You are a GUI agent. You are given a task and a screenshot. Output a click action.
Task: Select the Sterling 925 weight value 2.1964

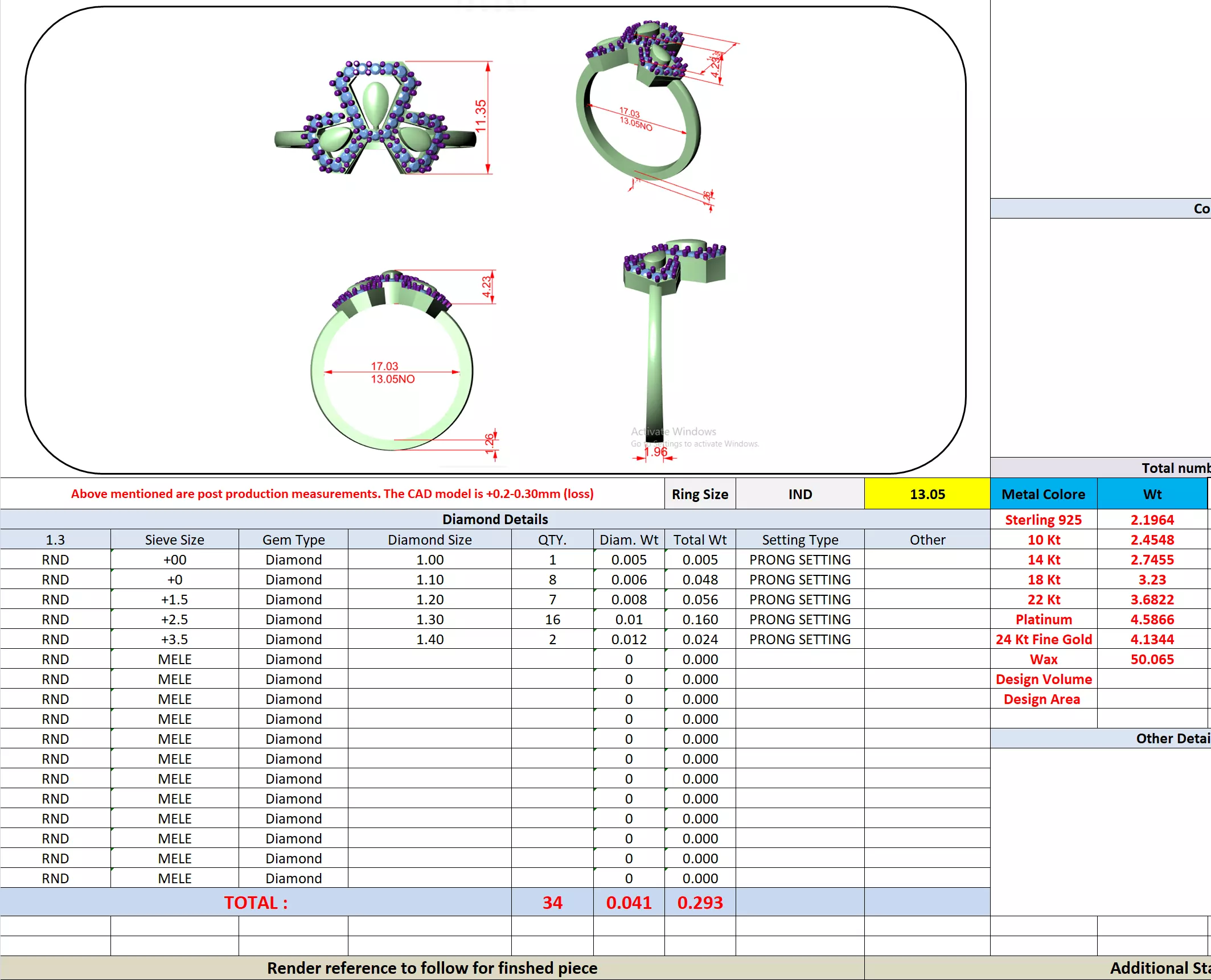pyautogui.click(x=1152, y=520)
